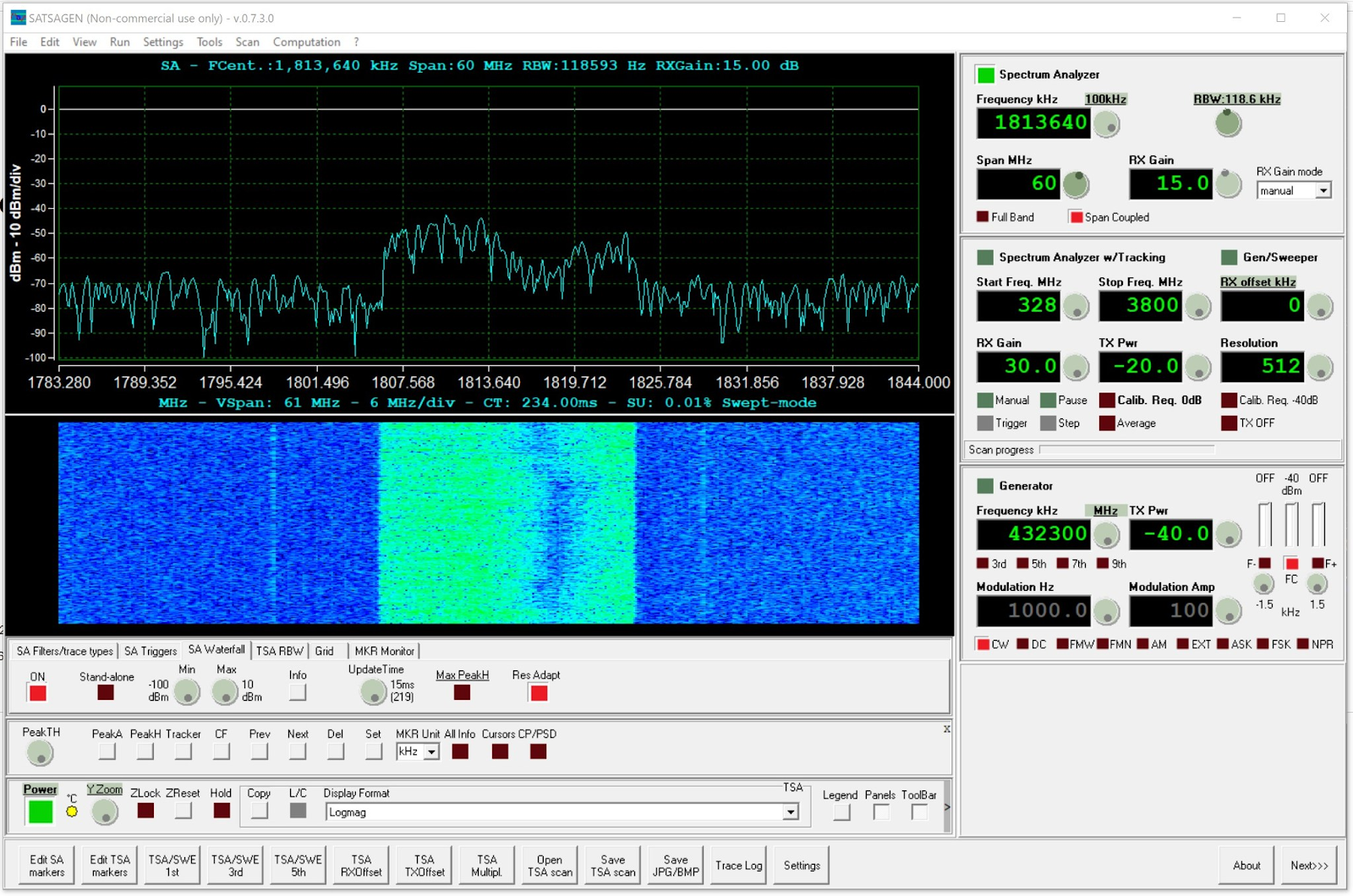Click the Tracking RX Gain knob
Viewport: 1353px width, 896px height.
point(1076,368)
